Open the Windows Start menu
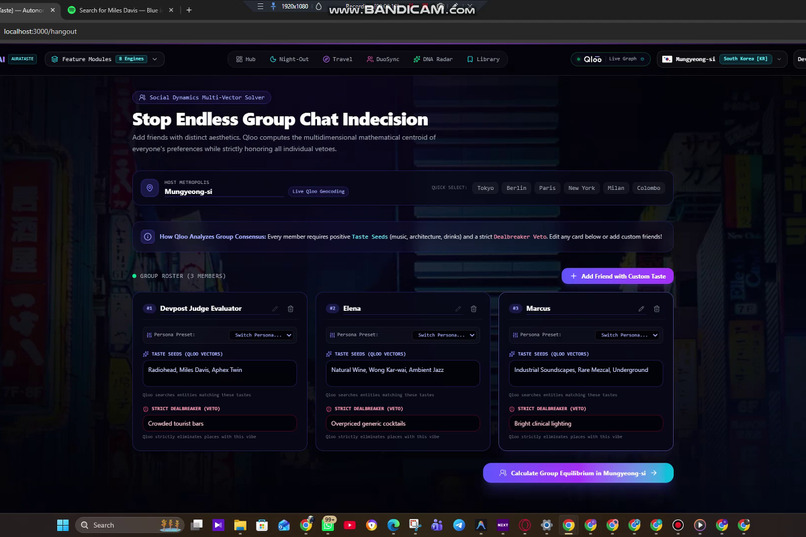Screen dimensions: 806x537 (x=63, y=525)
